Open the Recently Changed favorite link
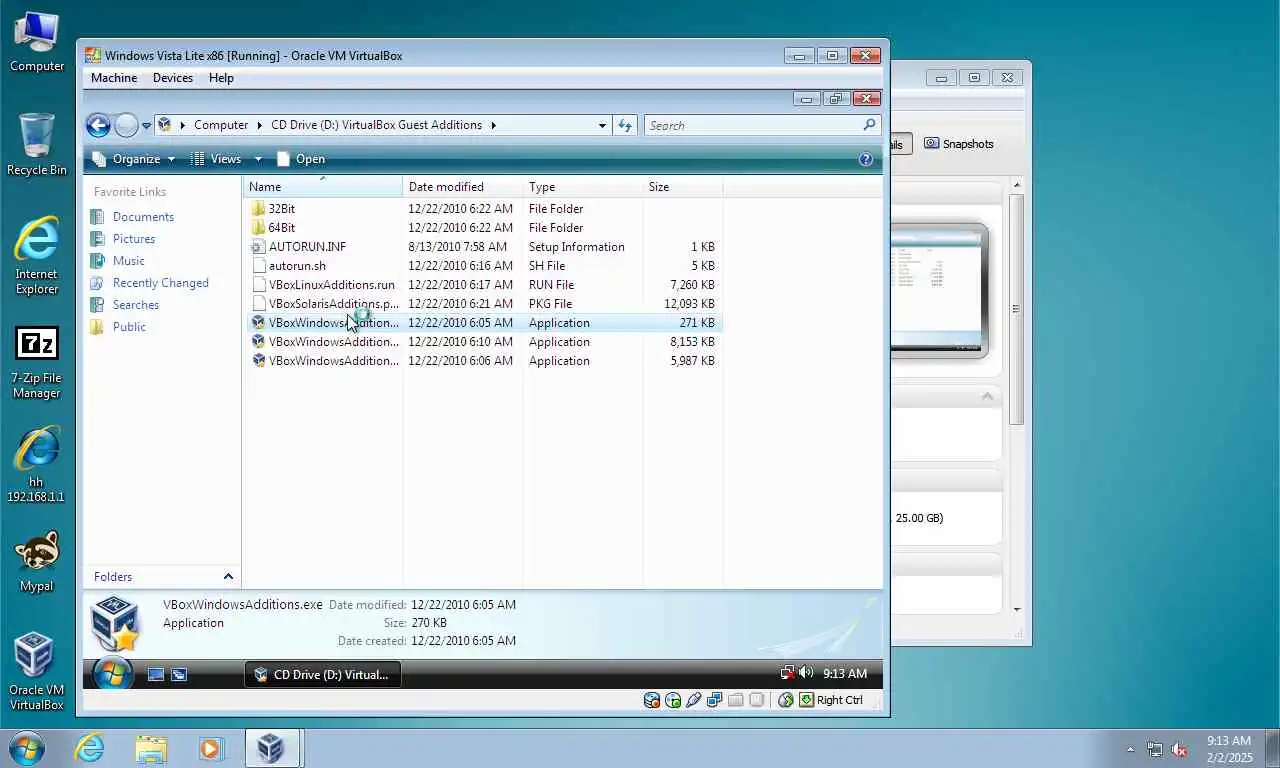Viewport: 1280px width, 768px height. point(161,283)
